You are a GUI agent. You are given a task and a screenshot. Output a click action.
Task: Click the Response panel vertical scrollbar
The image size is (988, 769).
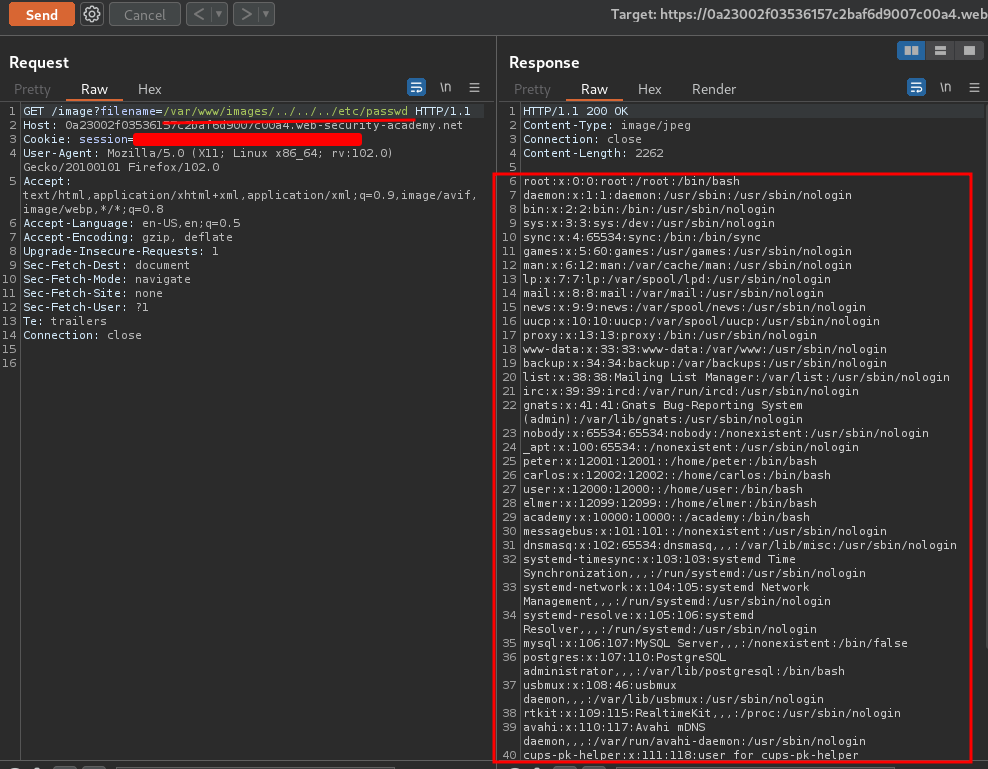(x=985, y=378)
